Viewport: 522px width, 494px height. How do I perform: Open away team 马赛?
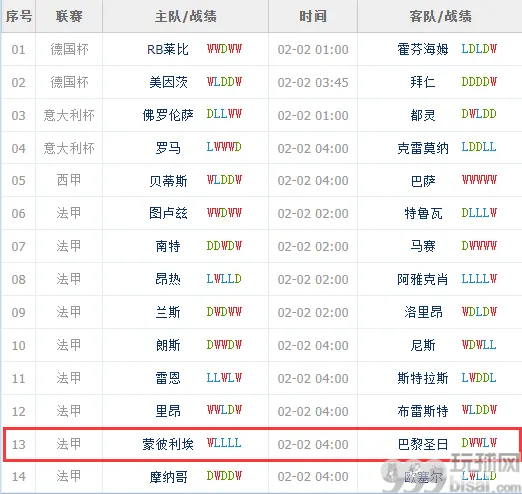click(x=423, y=246)
